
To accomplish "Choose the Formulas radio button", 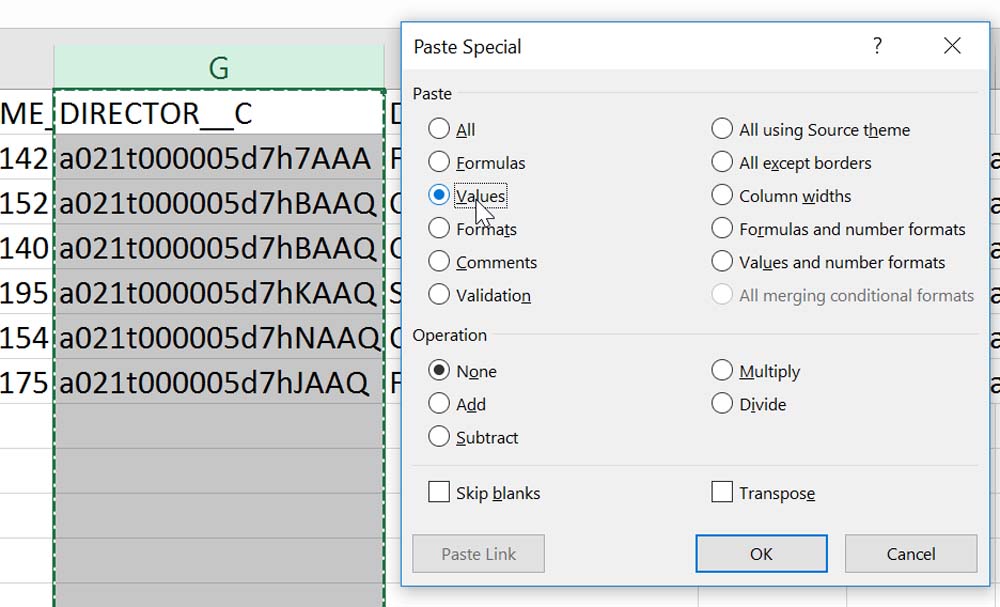I will (x=439, y=162).
